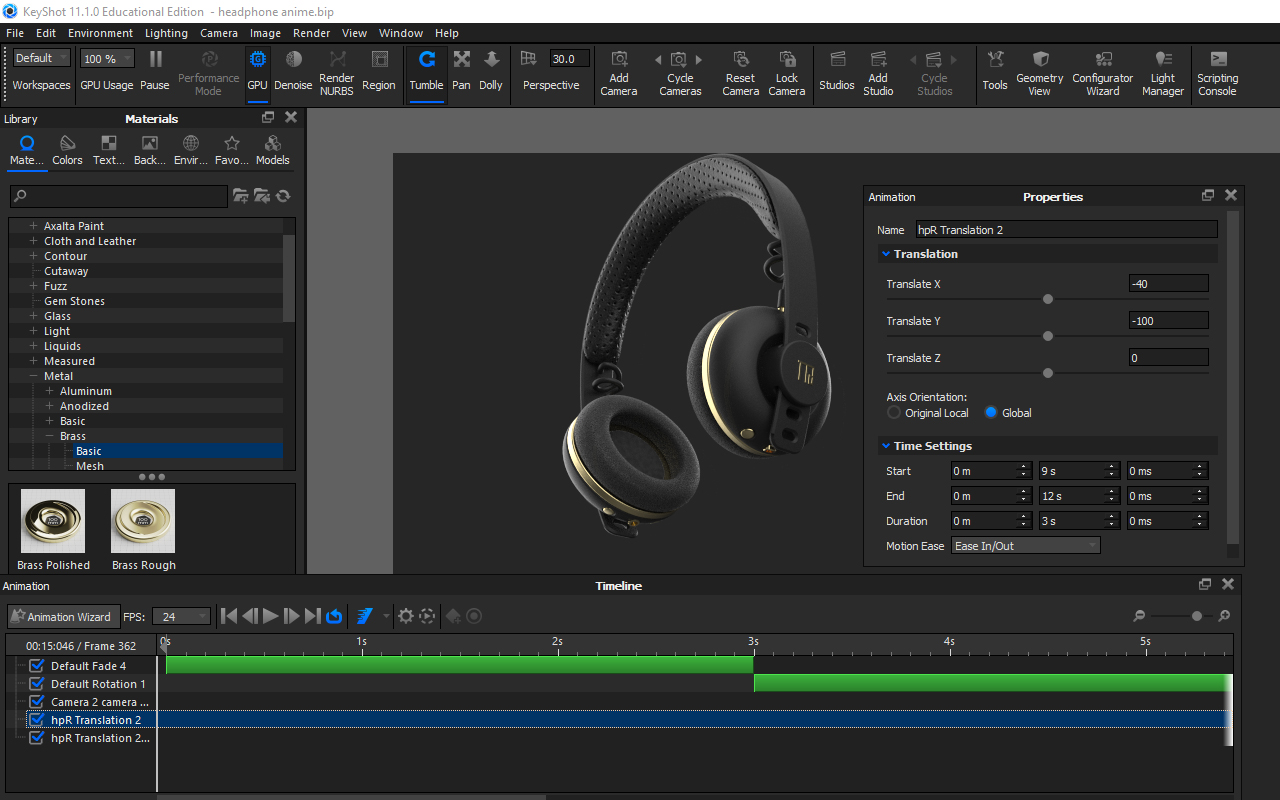Expand the Aluminum material folder
Image resolution: width=1280 pixels, height=800 pixels.
pos(49,391)
